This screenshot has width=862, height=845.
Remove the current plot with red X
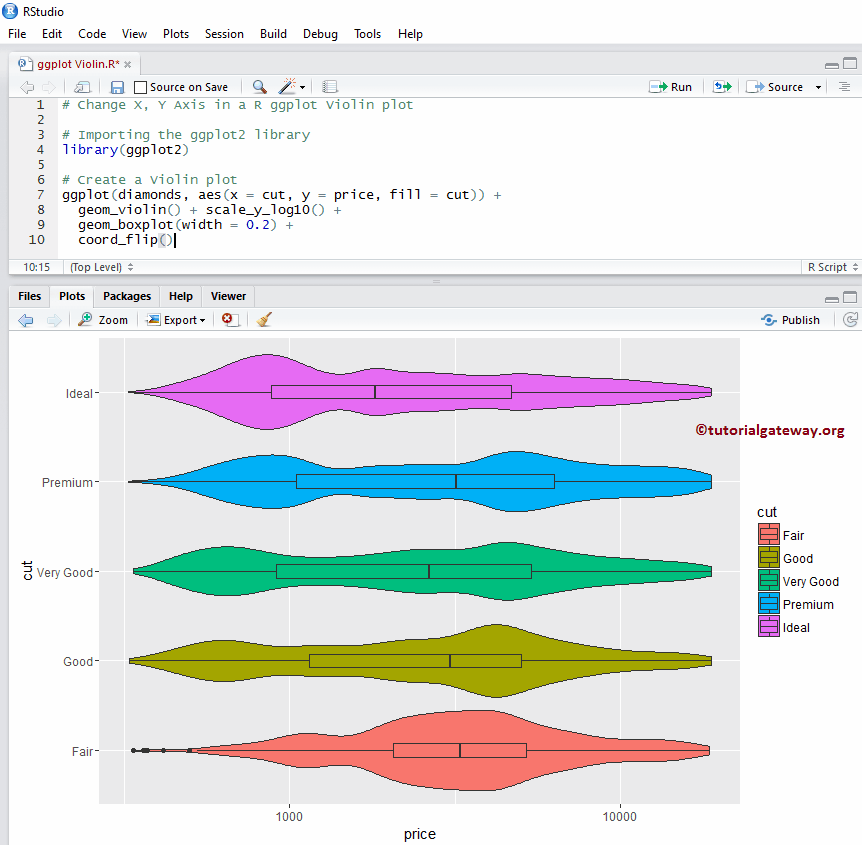229,320
